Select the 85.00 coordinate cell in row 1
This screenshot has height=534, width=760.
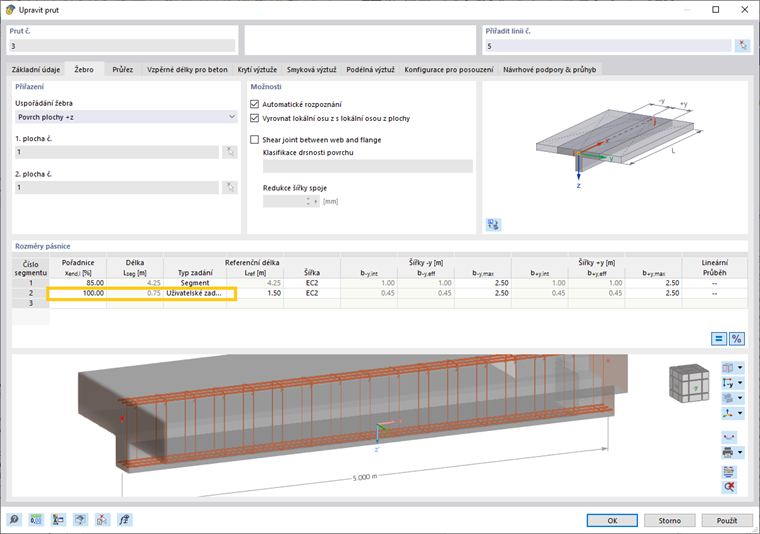(x=78, y=283)
